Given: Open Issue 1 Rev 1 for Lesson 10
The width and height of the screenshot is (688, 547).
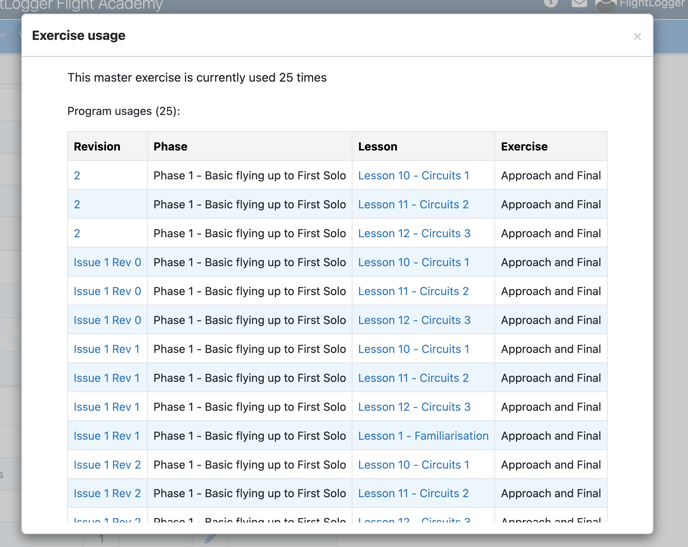Looking at the screenshot, I should coord(106,349).
